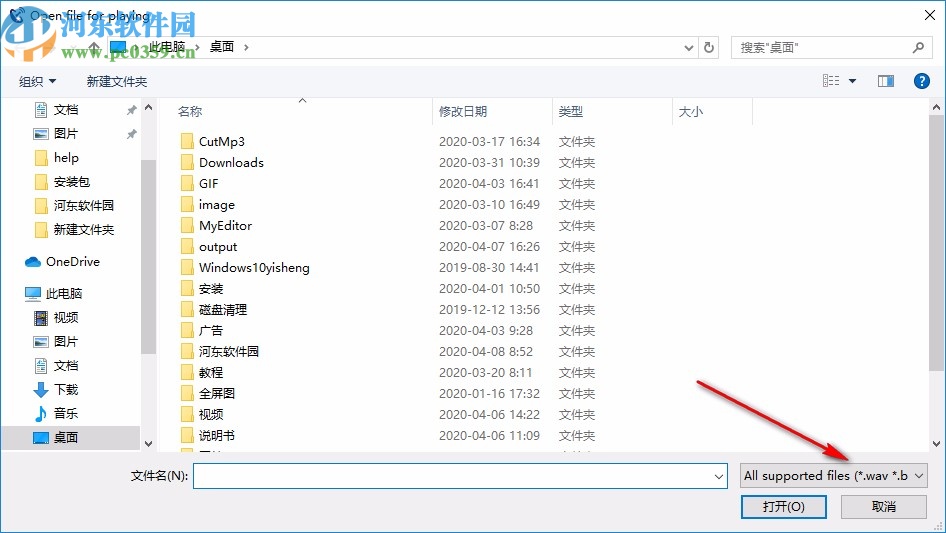Select the Windows10yisheng folder
Viewport: 946px width, 533px height.
254,267
